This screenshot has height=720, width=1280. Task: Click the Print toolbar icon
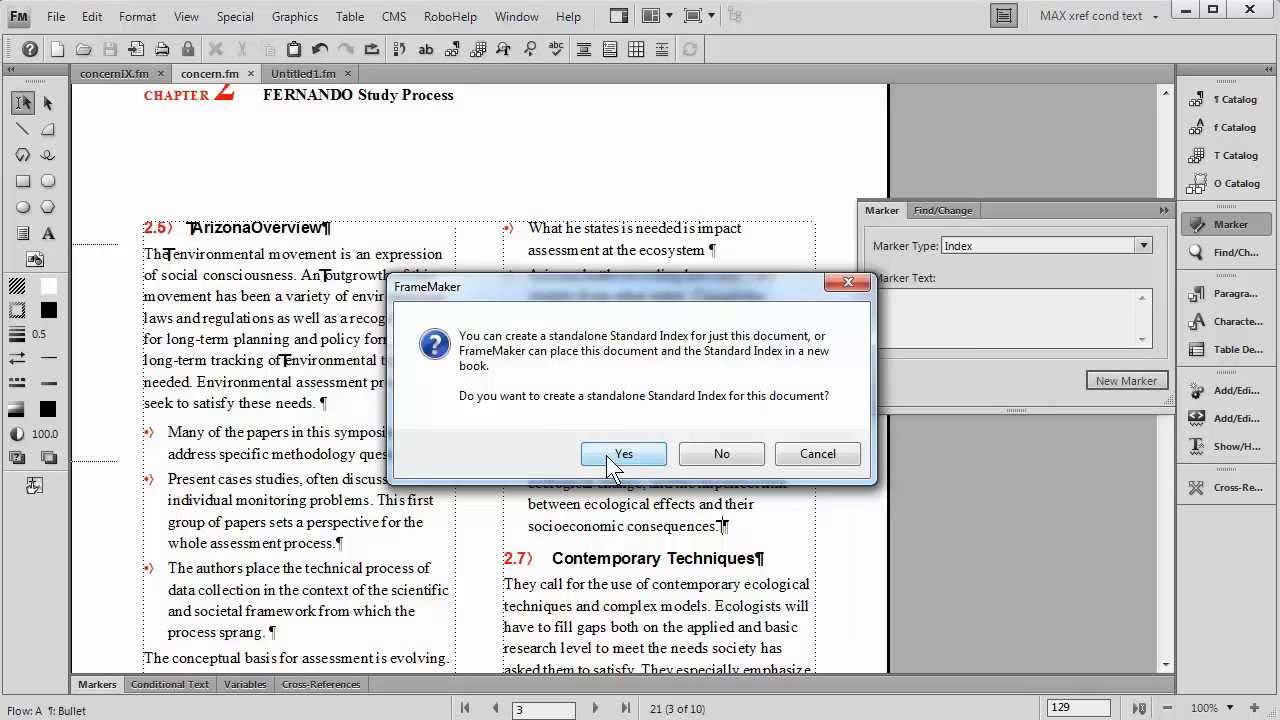tap(162, 49)
